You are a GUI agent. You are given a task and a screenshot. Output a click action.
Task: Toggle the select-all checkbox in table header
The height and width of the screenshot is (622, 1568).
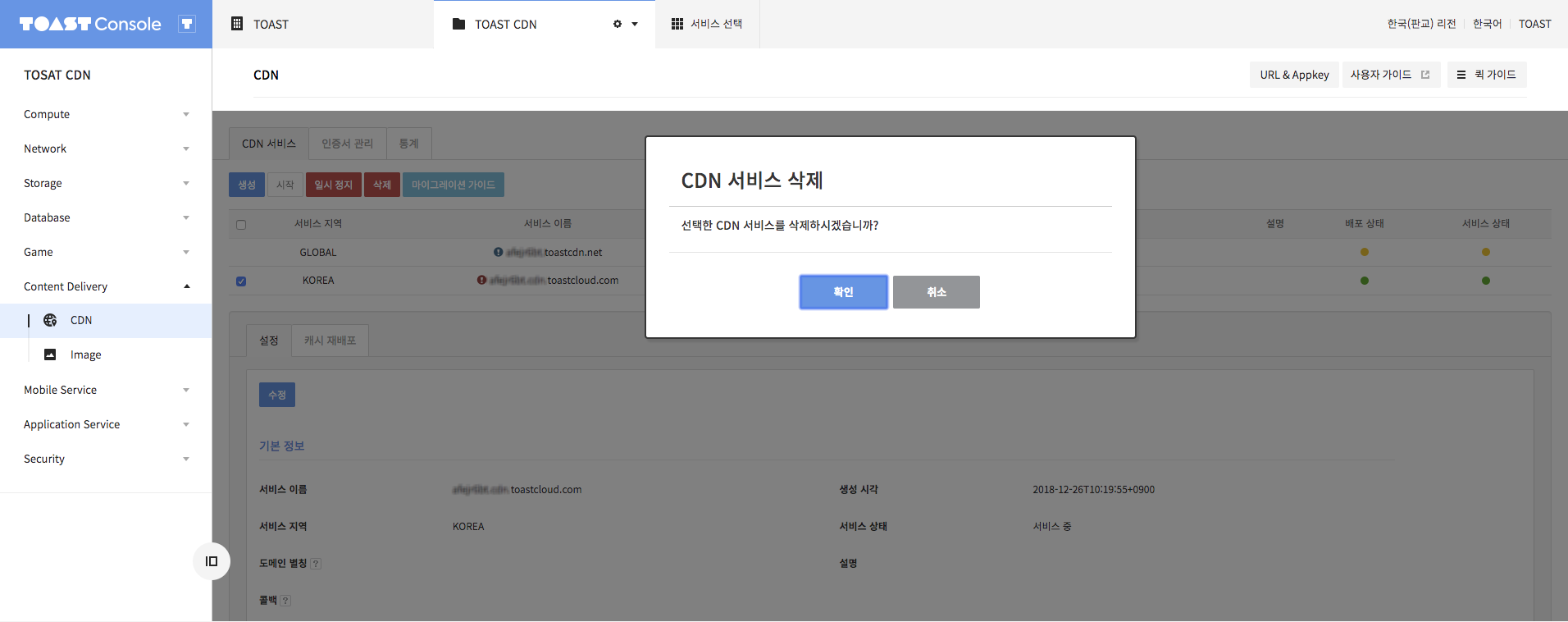pos(241,224)
